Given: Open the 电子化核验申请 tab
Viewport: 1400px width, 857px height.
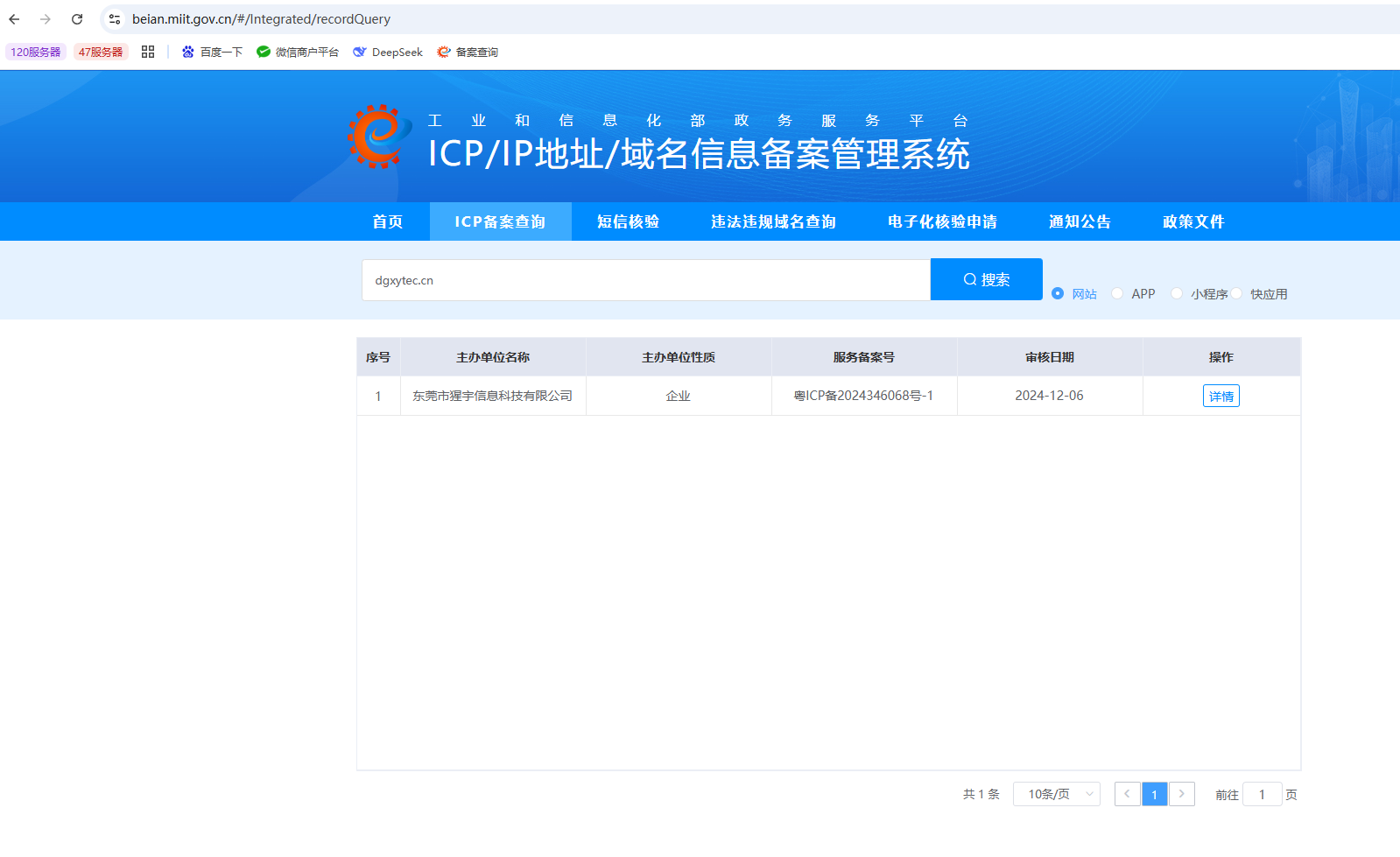Looking at the screenshot, I should tap(942, 221).
